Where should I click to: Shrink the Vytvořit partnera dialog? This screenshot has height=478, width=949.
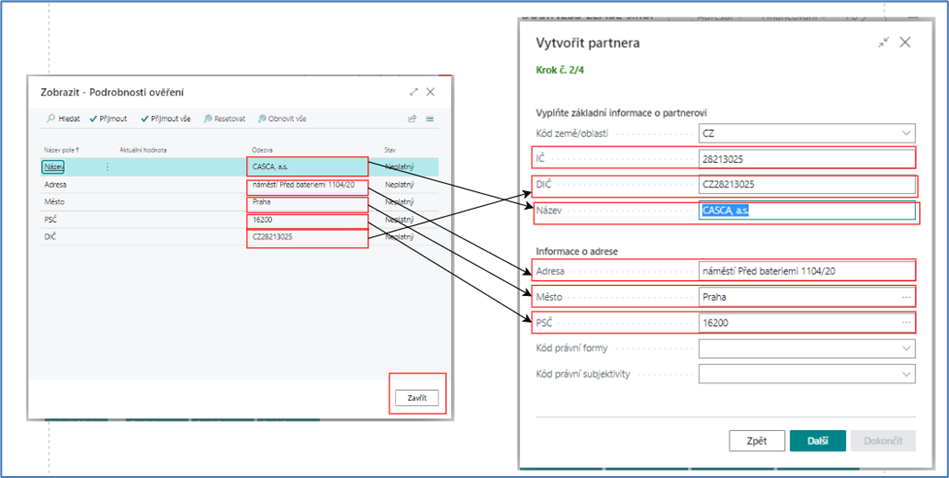[883, 43]
